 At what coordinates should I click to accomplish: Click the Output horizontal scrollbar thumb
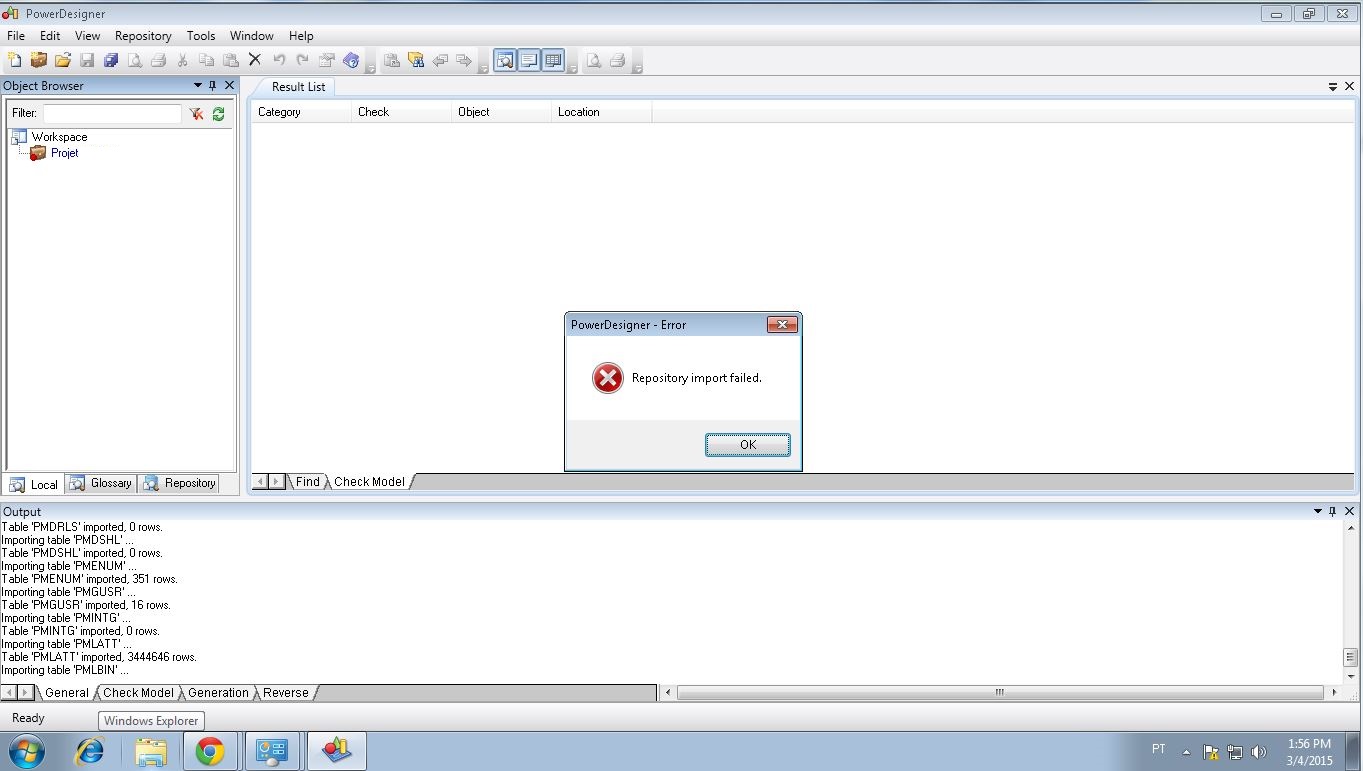point(1000,692)
